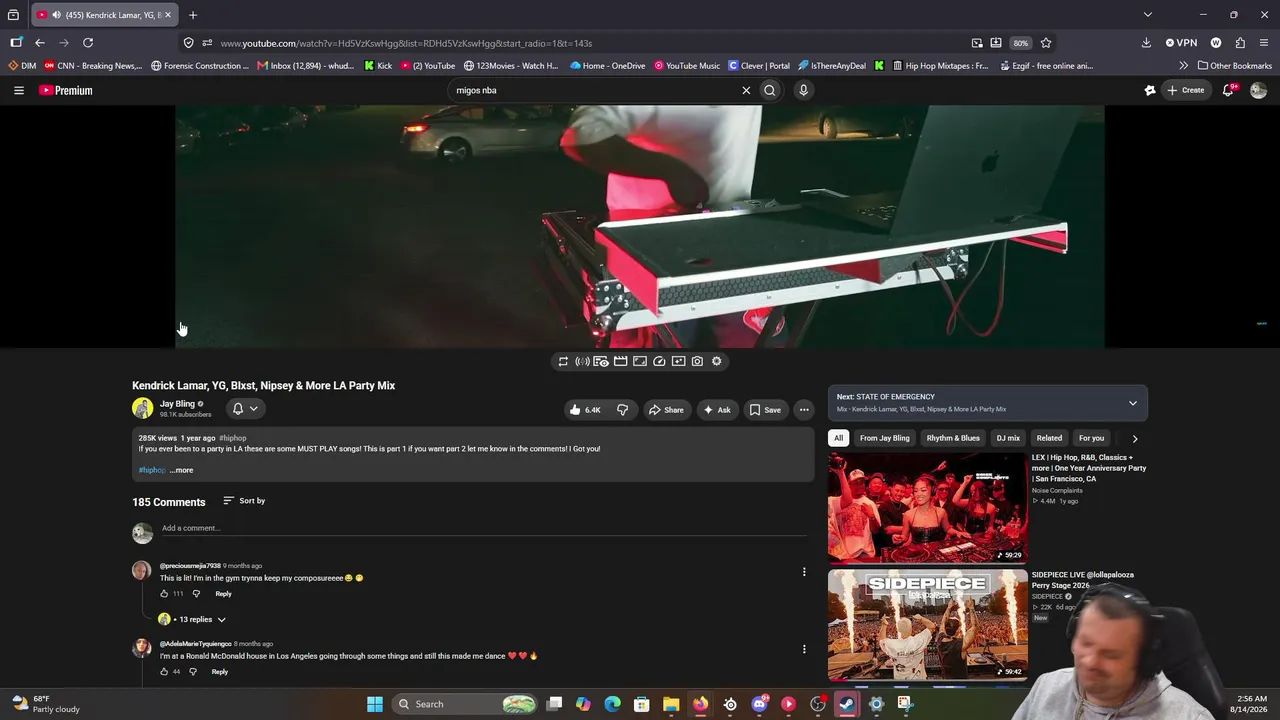
Task: Bookmark this page with star icon
Action: pos(1046,43)
